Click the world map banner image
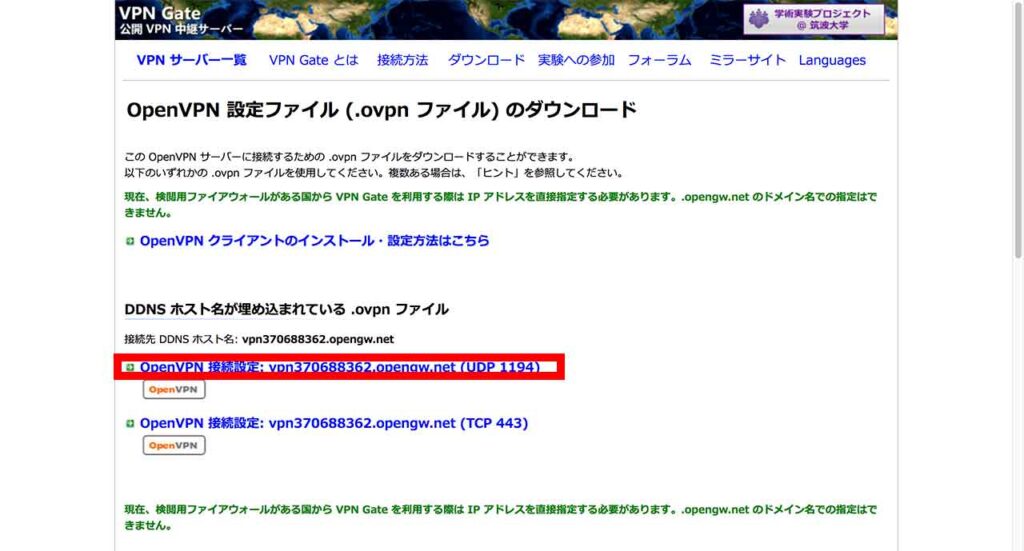Viewport: 1024px width, 551px height. pos(490,19)
